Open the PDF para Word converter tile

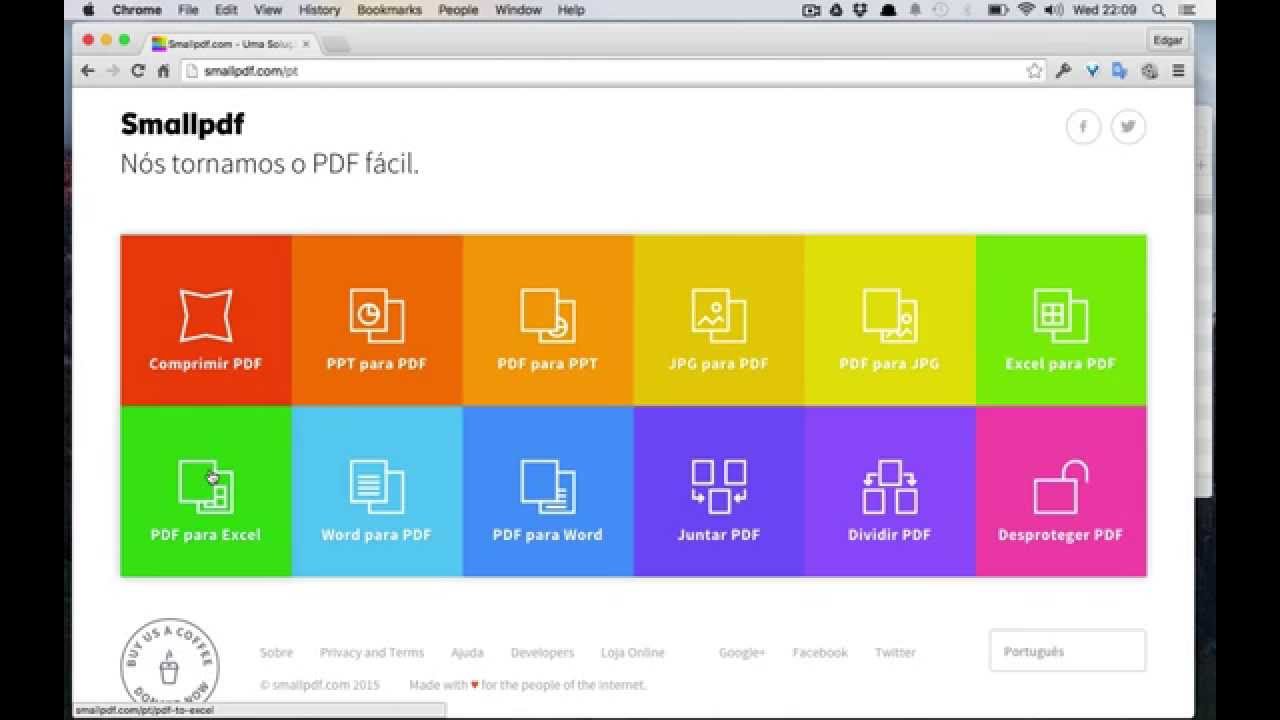[x=548, y=491]
